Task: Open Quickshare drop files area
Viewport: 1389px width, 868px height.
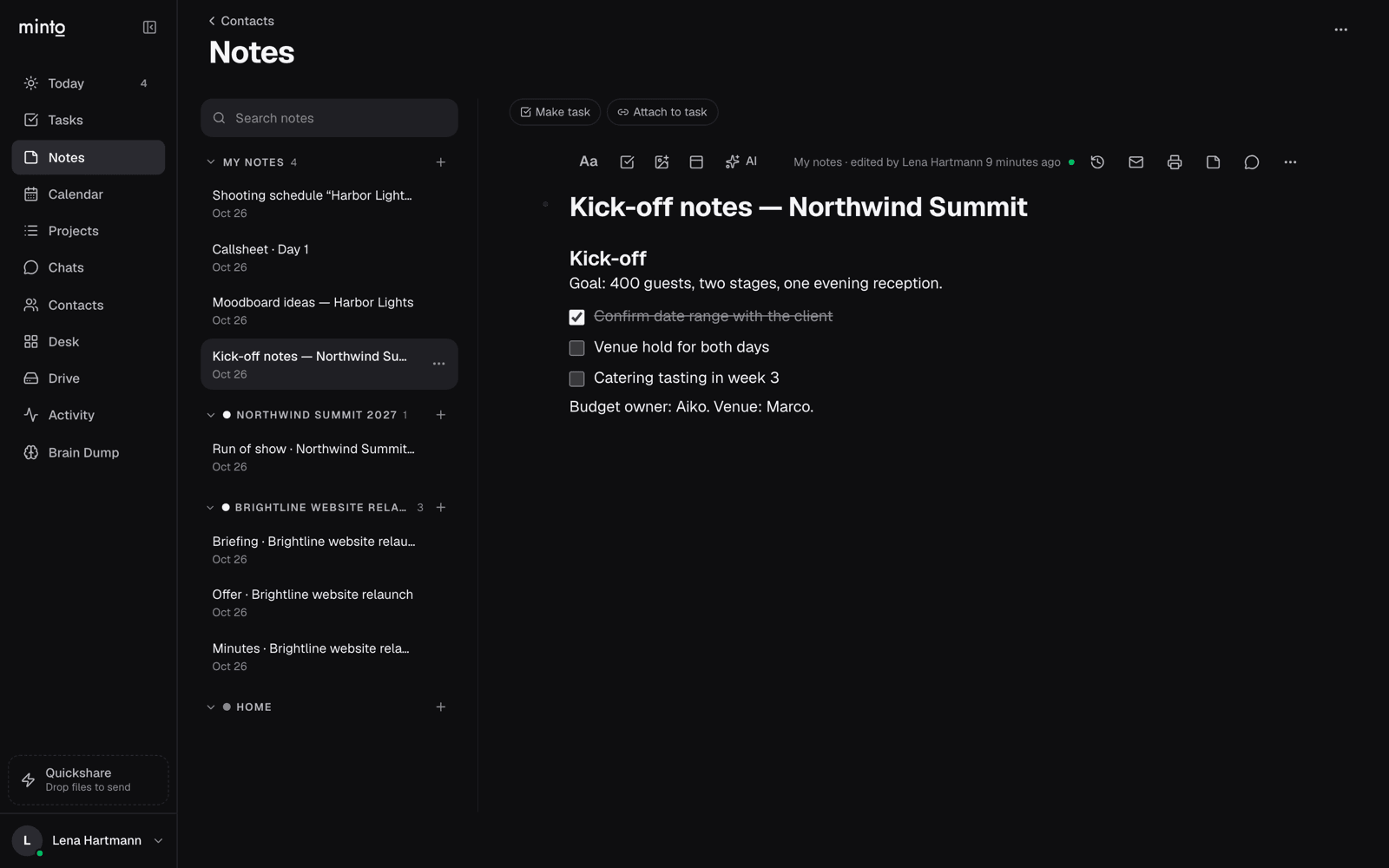Action: pyautogui.click(x=88, y=779)
